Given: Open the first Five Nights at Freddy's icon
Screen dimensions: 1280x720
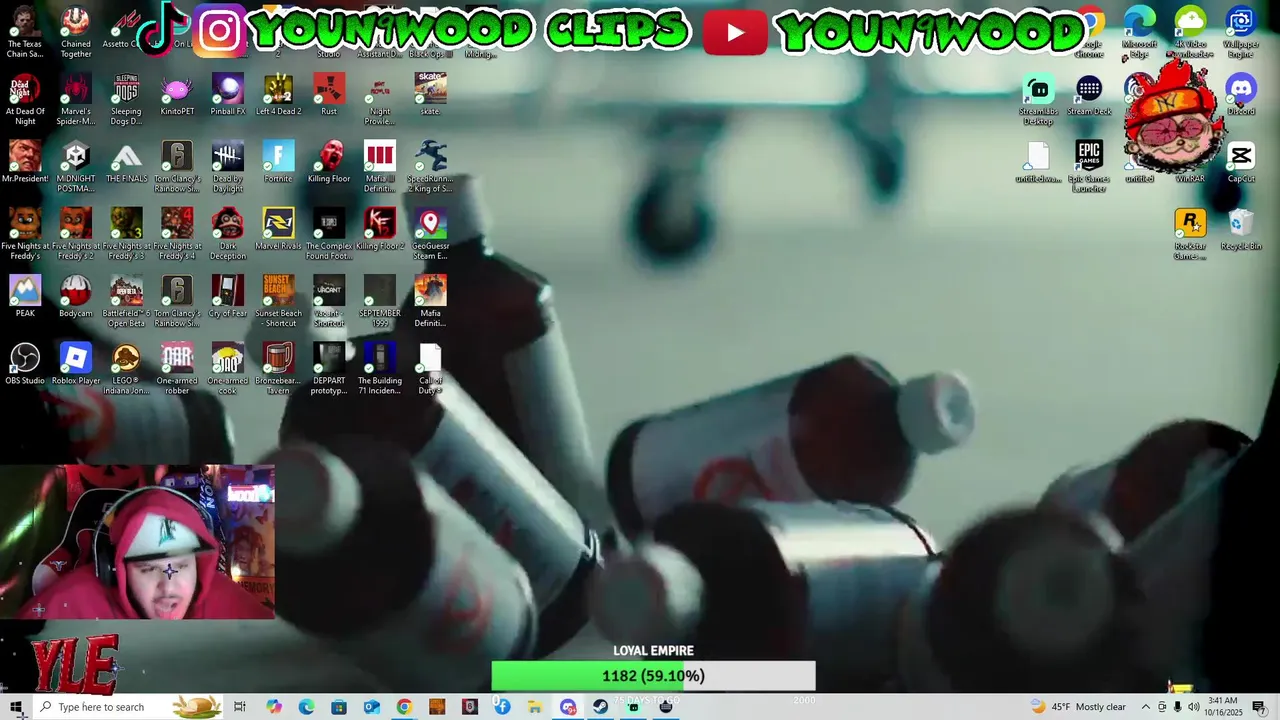Looking at the screenshot, I should (x=25, y=234).
